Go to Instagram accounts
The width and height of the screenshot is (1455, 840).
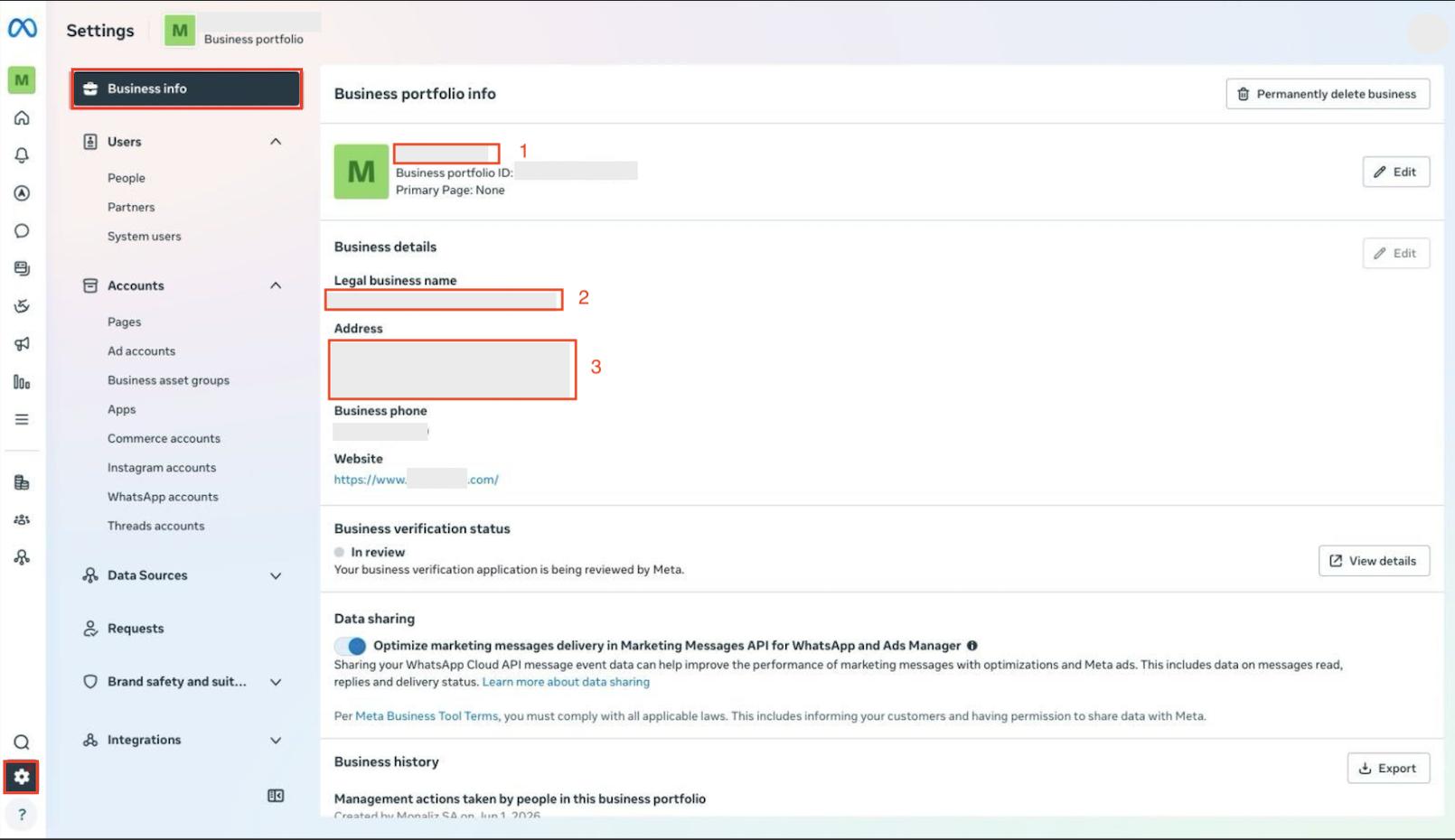[x=162, y=468]
